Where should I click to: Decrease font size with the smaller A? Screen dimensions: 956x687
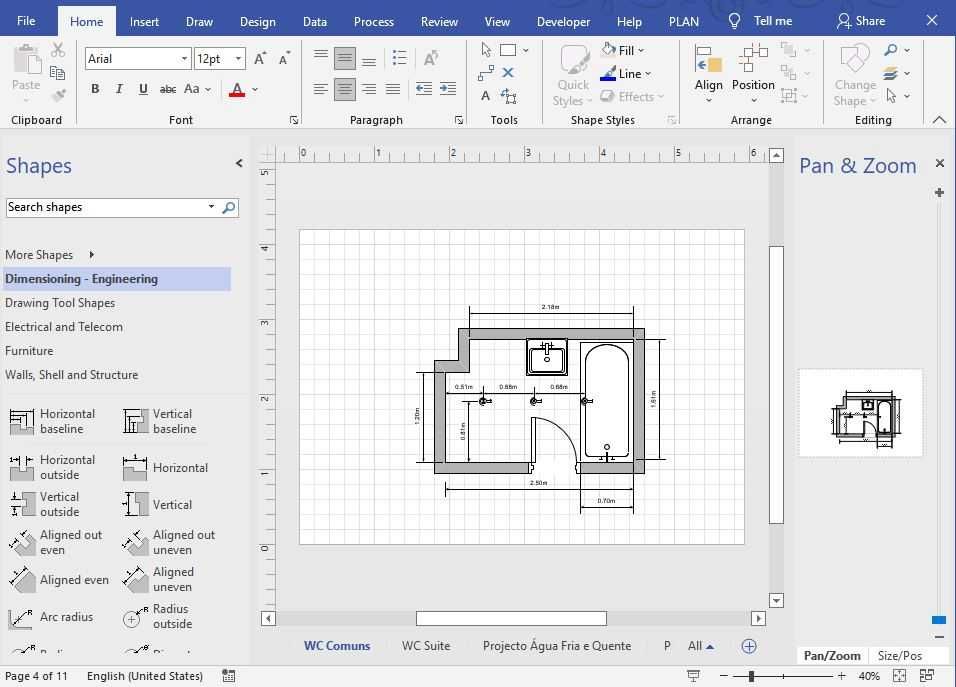coord(285,59)
